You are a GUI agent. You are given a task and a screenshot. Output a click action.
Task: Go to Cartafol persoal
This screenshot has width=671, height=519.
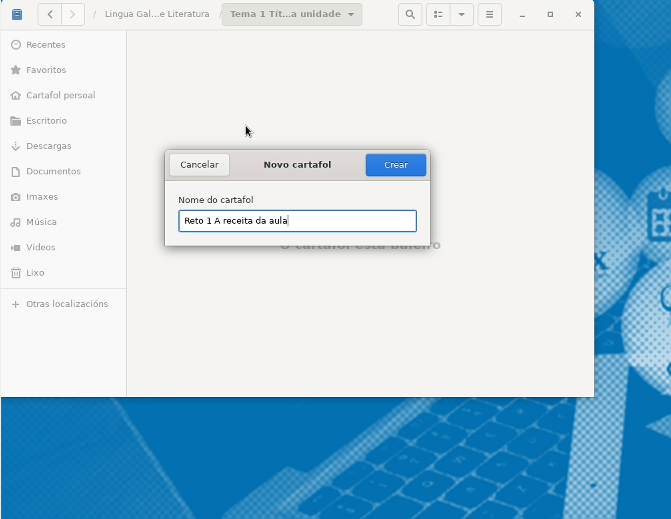(x=60, y=95)
